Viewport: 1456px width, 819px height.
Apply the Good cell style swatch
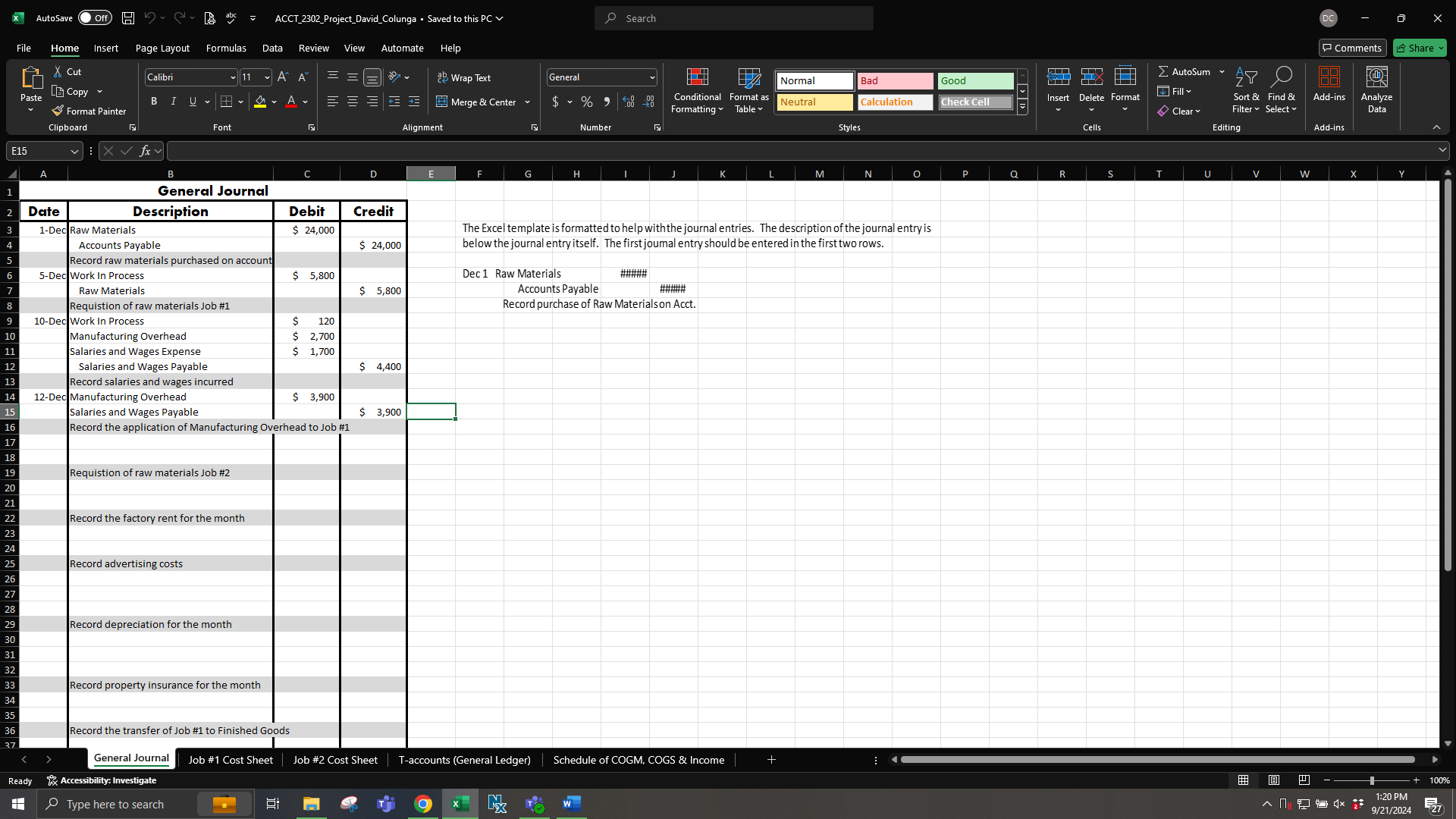pos(975,80)
